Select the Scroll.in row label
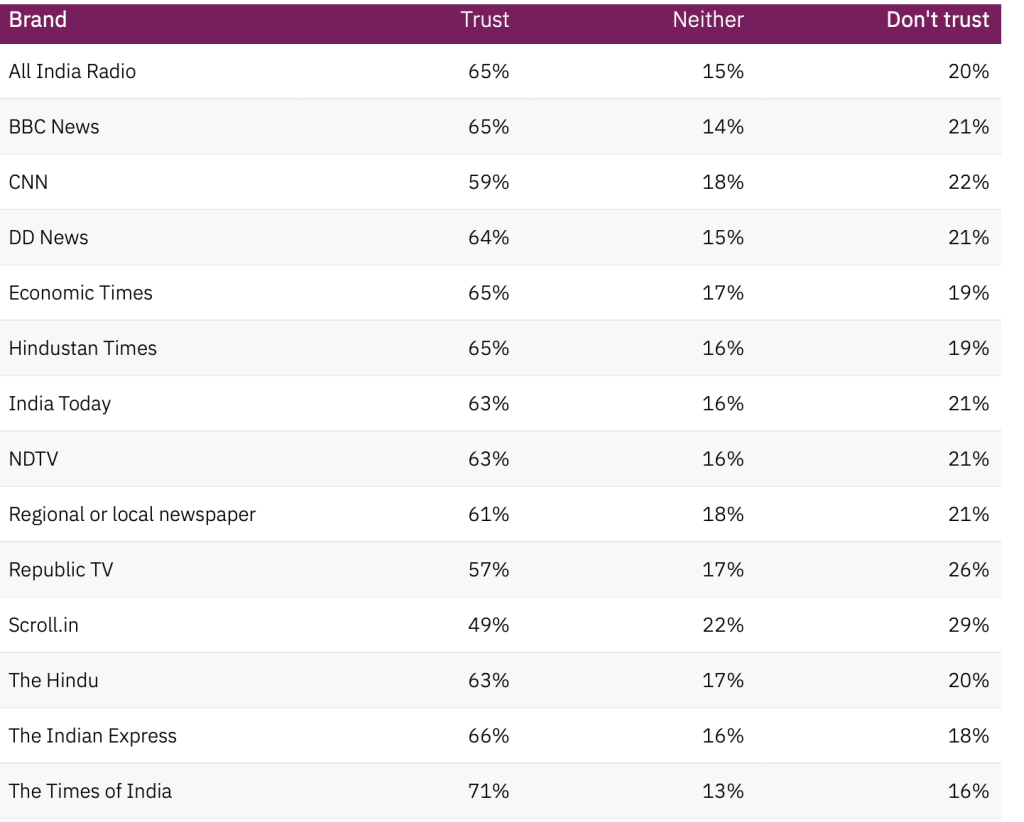Screen dimensions: 1024x822 point(43,625)
